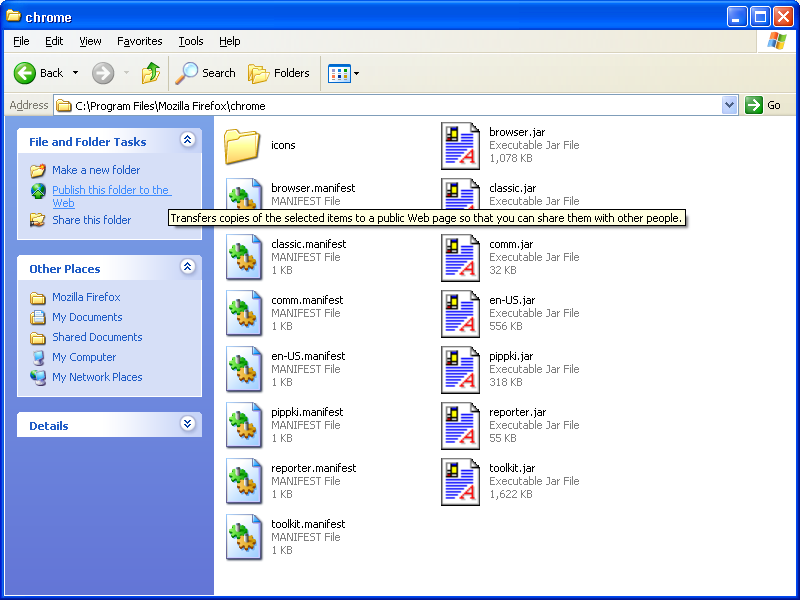
Task: Click the Make a new folder link
Action: (96, 170)
